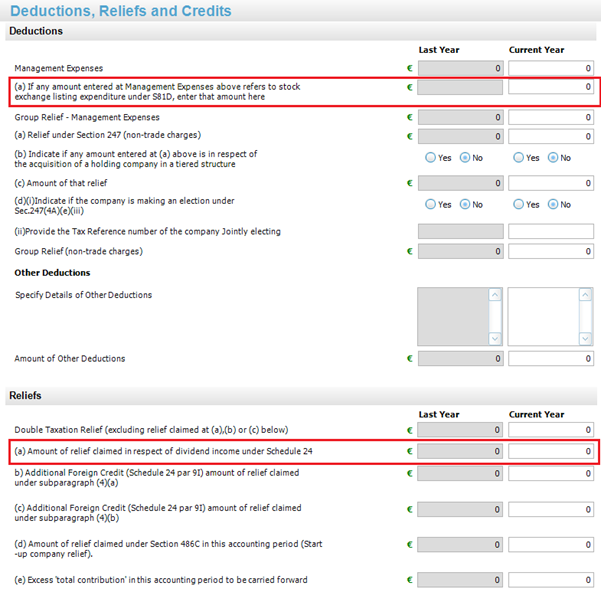The height and width of the screenshot is (596, 601).
Task: Click Double Taxation Relief Last Year field
Action: pyautogui.click(x=460, y=430)
